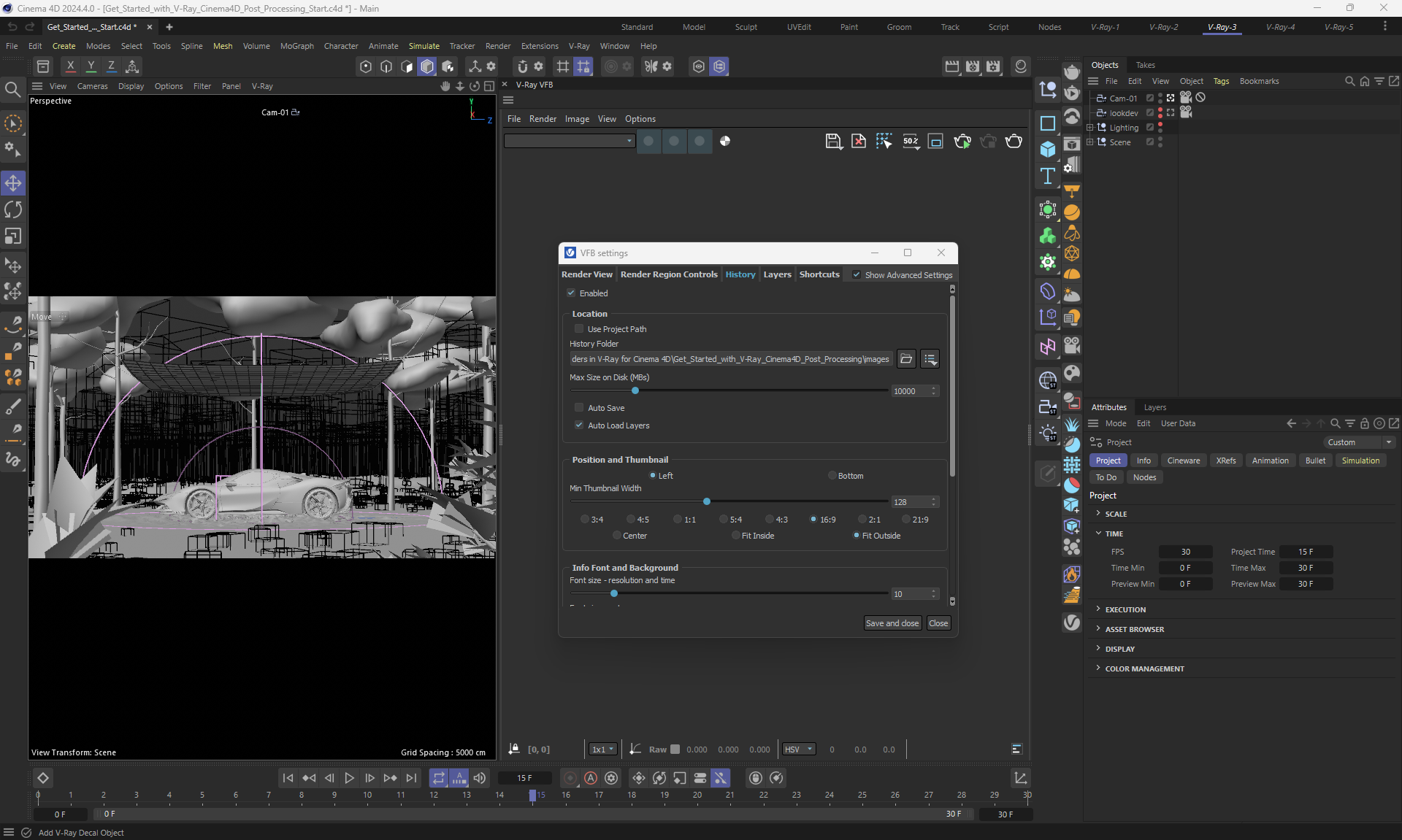
Task: Open the Layers tab in VFB settings
Action: click(777, 274)
